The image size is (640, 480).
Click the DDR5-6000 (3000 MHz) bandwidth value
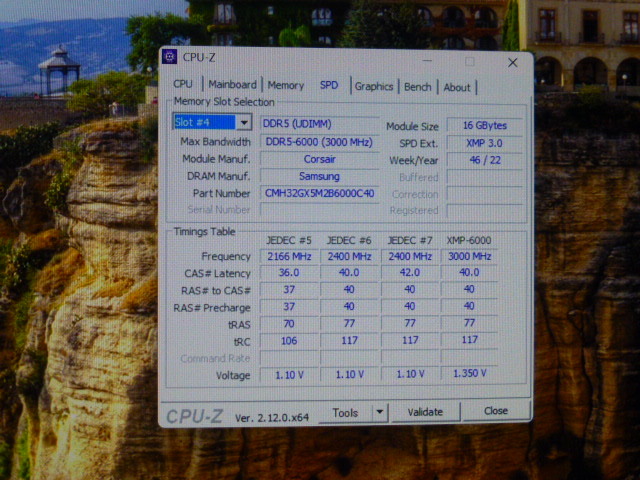coord(320,142)
